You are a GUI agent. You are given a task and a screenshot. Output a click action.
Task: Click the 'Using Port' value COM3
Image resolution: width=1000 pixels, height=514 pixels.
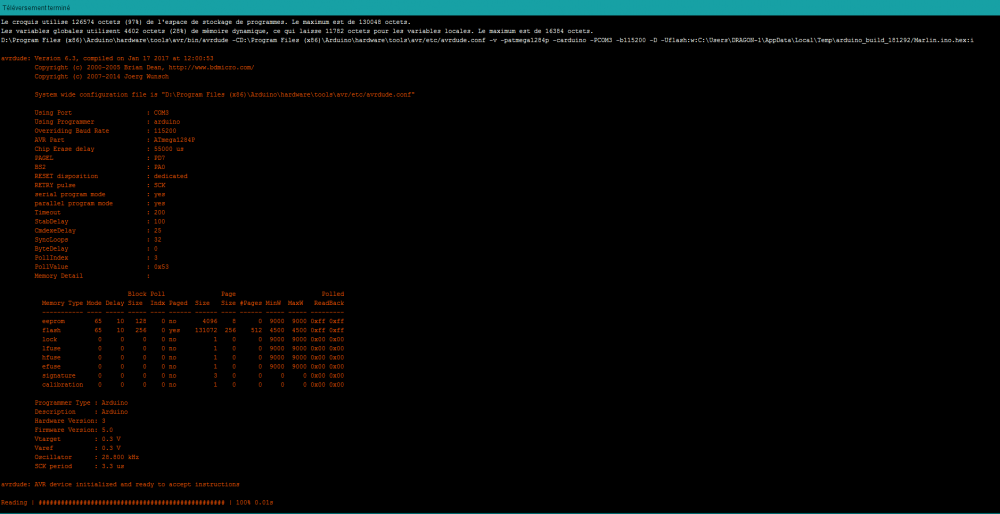(161, 112)
